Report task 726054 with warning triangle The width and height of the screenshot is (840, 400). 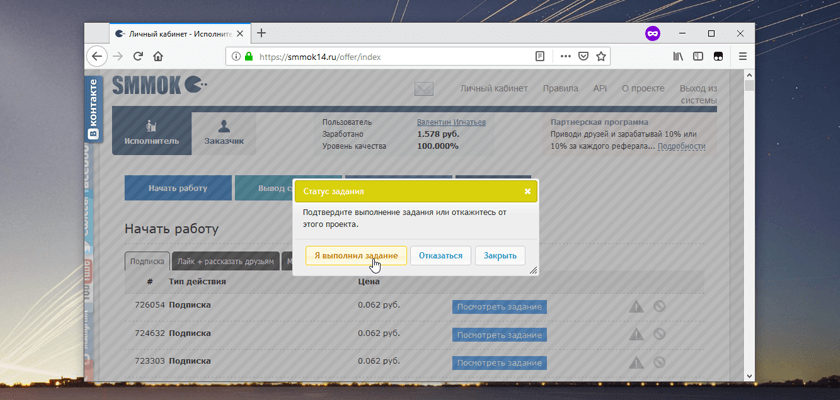point(636,306)
